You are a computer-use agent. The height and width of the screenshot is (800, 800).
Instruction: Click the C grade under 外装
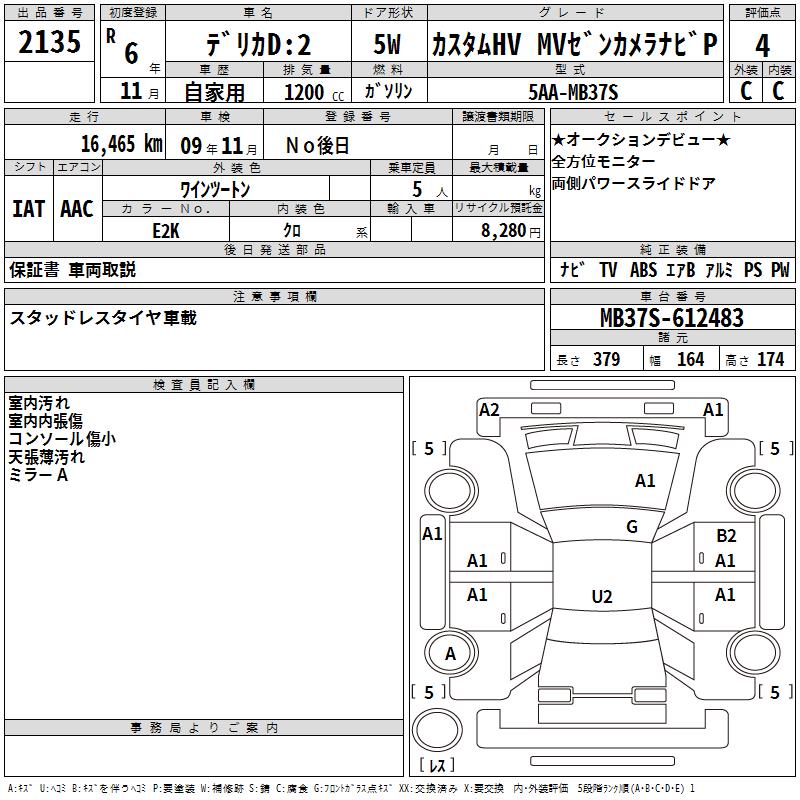point(746,91)
